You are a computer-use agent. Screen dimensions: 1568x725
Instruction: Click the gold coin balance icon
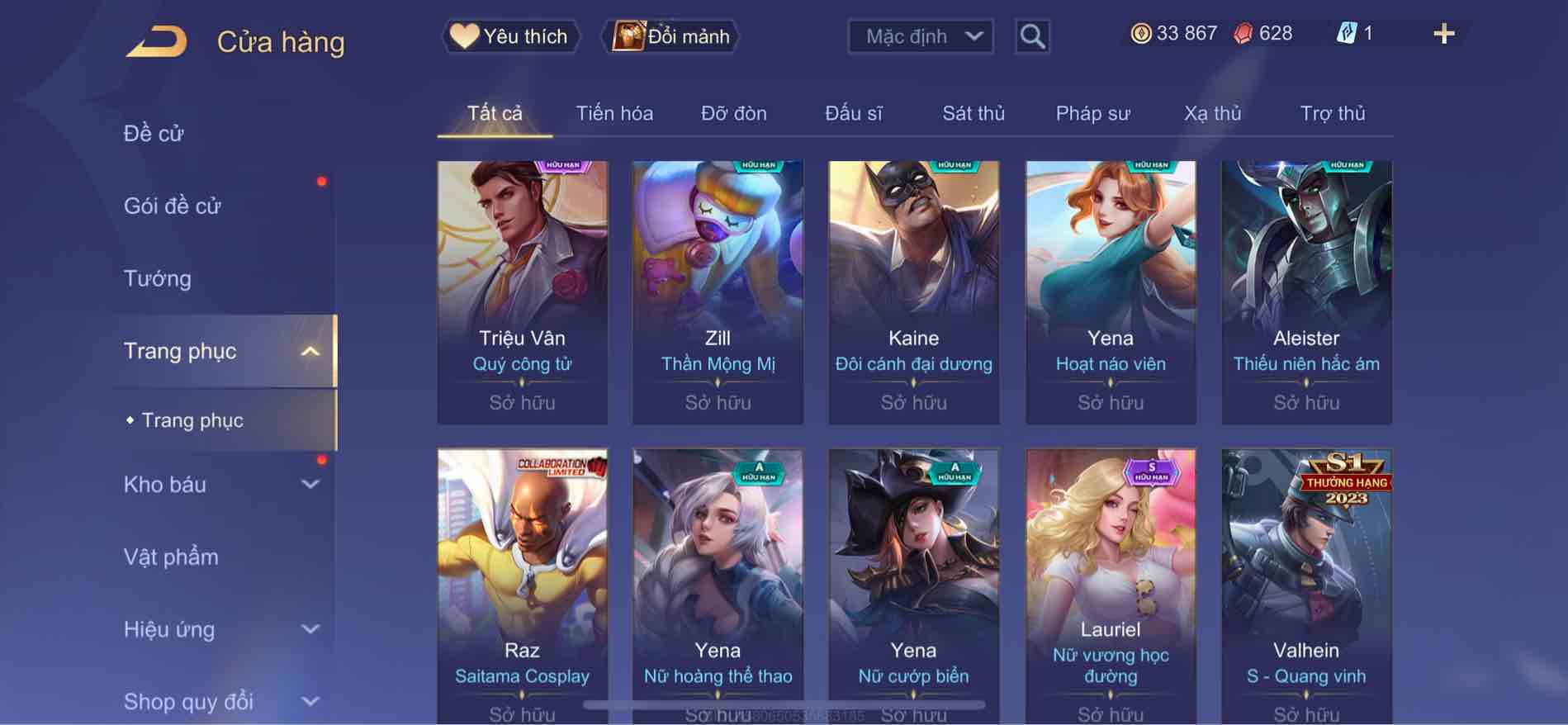pyautogui.click(x=1140, y=34)
